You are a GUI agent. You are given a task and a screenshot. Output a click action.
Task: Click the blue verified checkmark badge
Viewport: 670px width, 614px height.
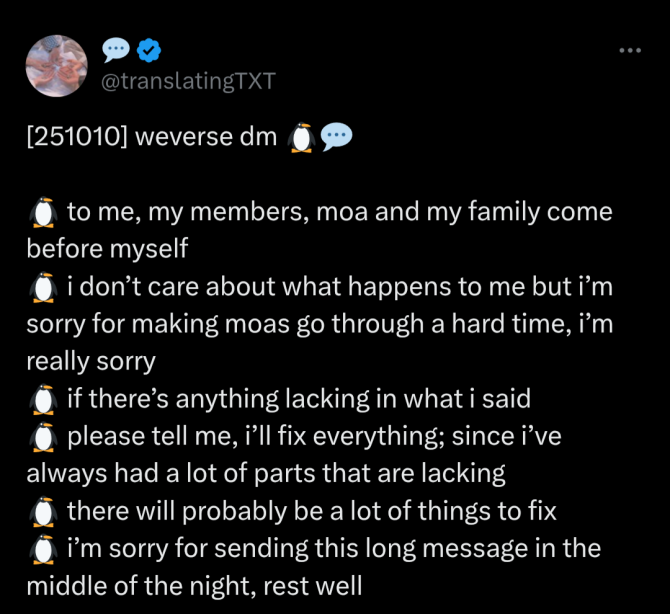coord(149,50)
